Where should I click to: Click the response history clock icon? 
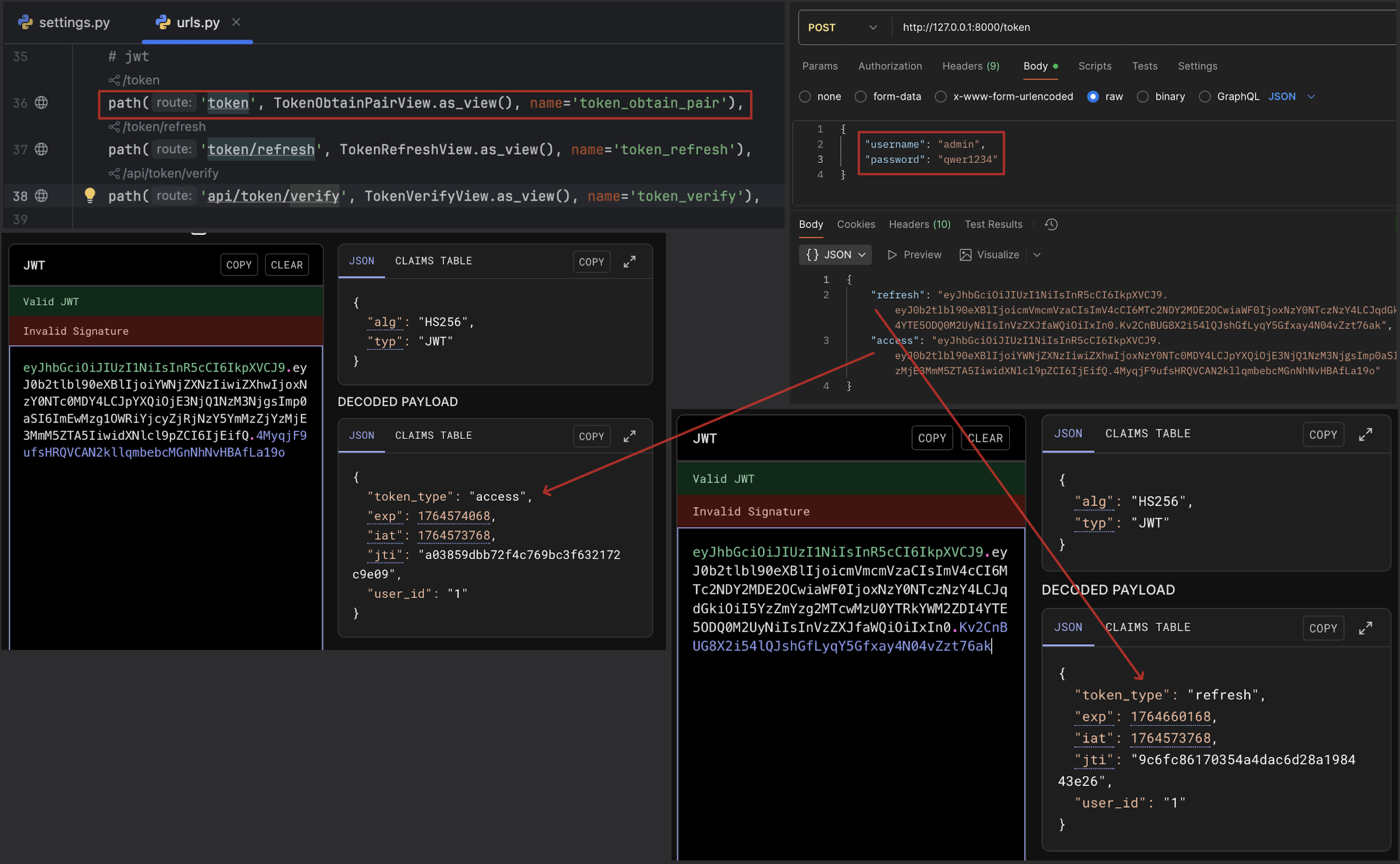pyautogui.click(x=1051, y=224)
